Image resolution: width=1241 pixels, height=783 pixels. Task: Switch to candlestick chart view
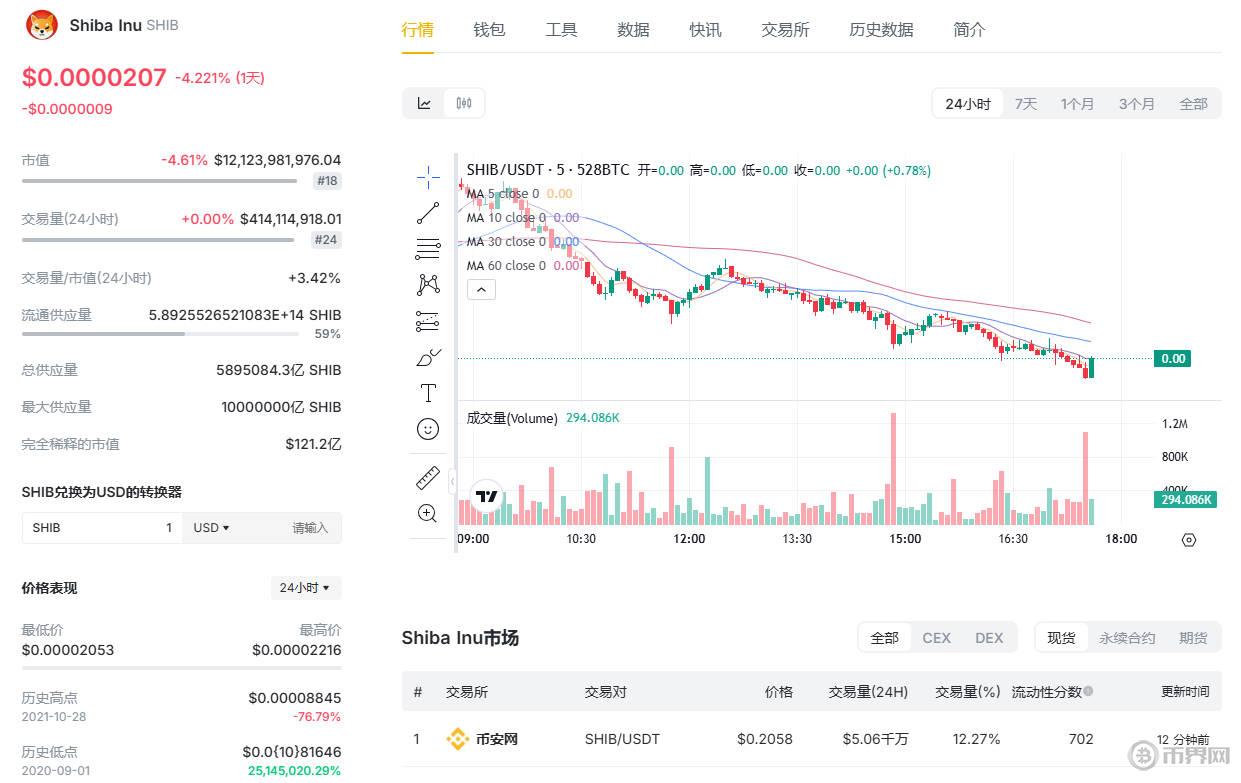point(464,103)
